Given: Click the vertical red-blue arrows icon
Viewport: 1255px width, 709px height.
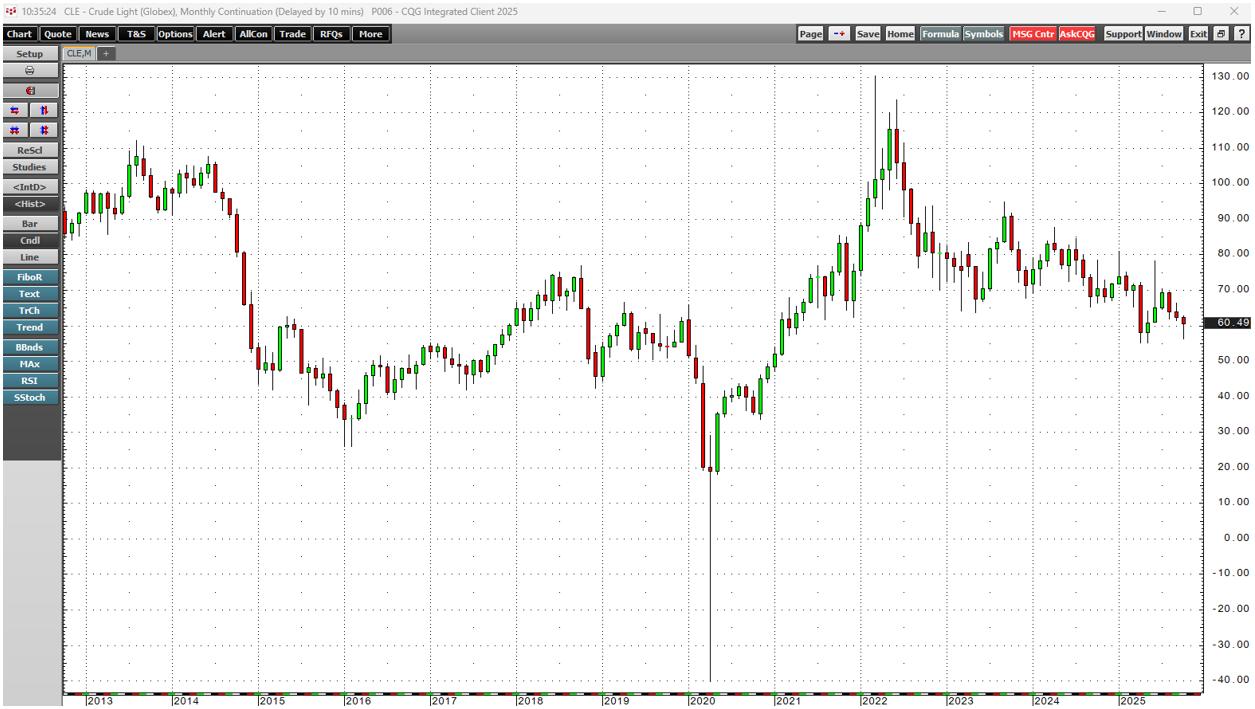Looking at the screenshot, I should (44, 110).
